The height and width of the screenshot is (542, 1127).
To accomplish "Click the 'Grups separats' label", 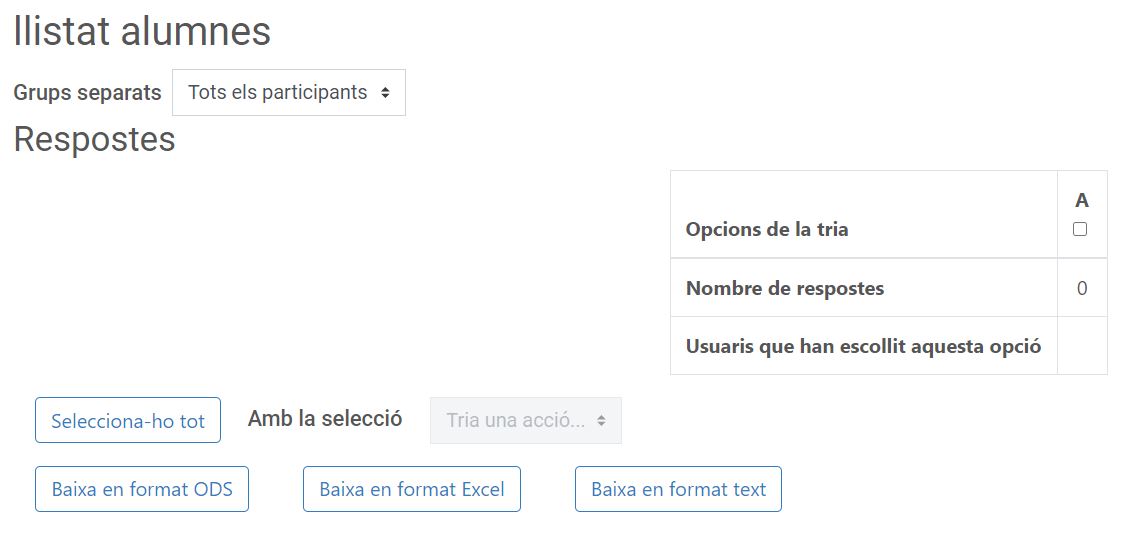I will (x=87, y=93).
